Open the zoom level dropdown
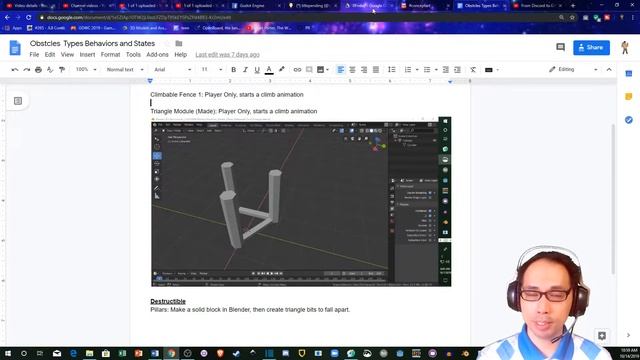The image size is (640, 360). point(86,70)
